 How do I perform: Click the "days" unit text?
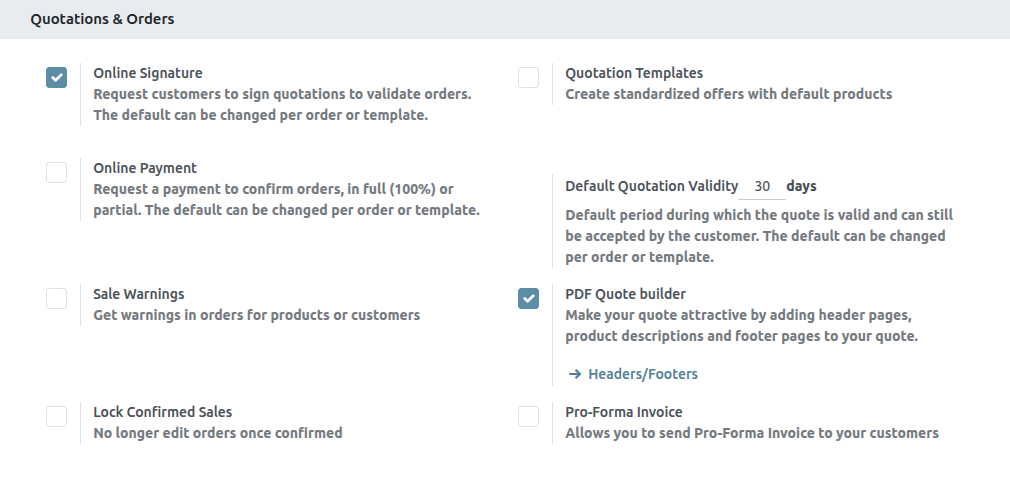802,186
